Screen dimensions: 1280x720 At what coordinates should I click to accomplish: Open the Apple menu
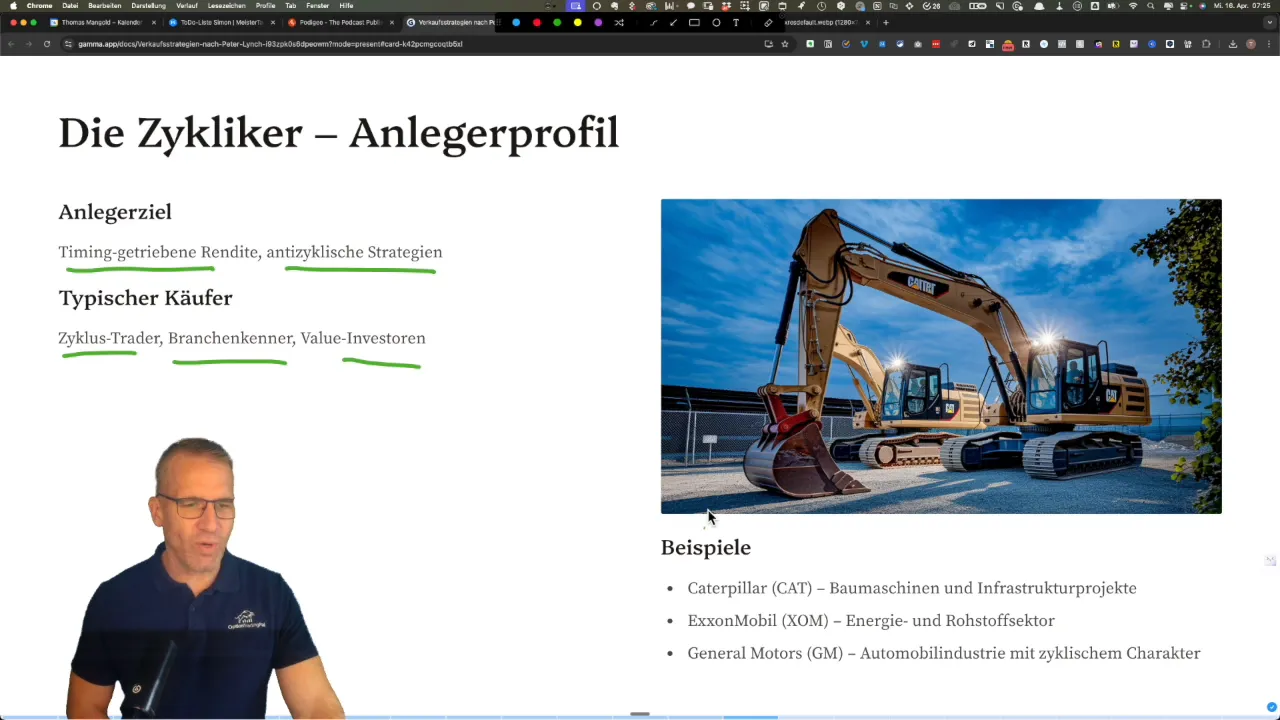(x=13, y=6)
